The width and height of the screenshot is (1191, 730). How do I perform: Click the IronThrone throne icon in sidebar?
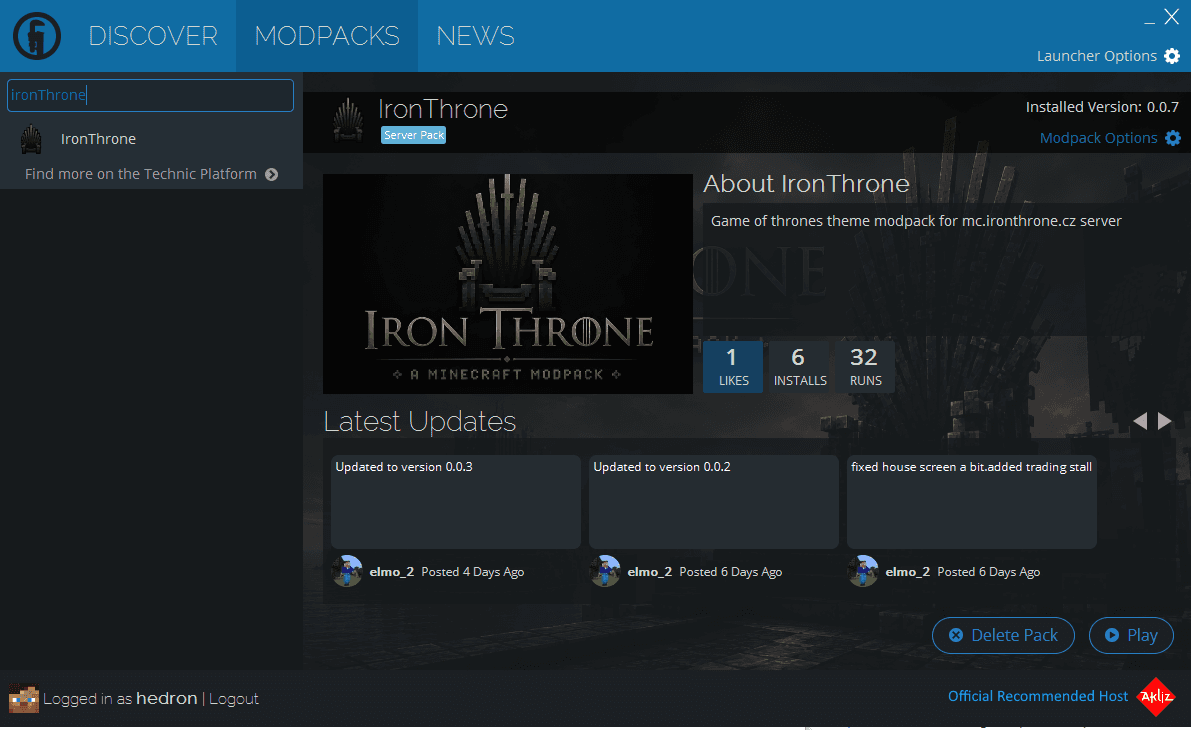[x=31, y=139]
